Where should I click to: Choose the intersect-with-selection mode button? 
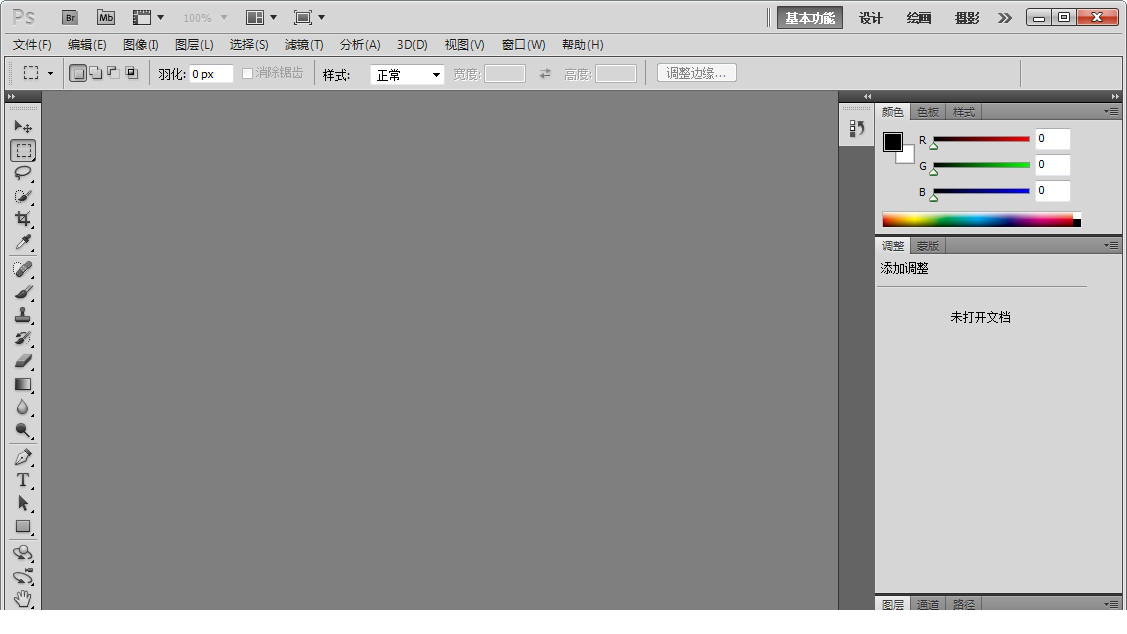[131, 73]
